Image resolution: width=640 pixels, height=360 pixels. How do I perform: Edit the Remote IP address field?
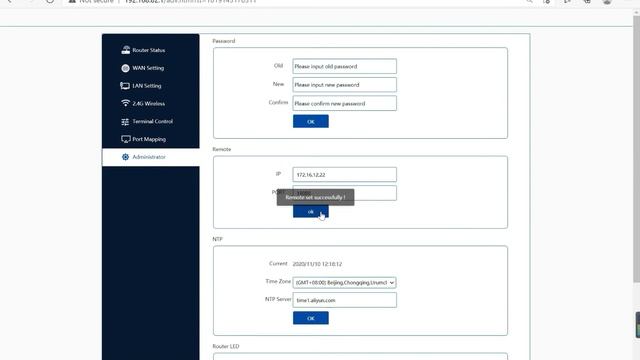pyautogui.click(x=344, y=175)
